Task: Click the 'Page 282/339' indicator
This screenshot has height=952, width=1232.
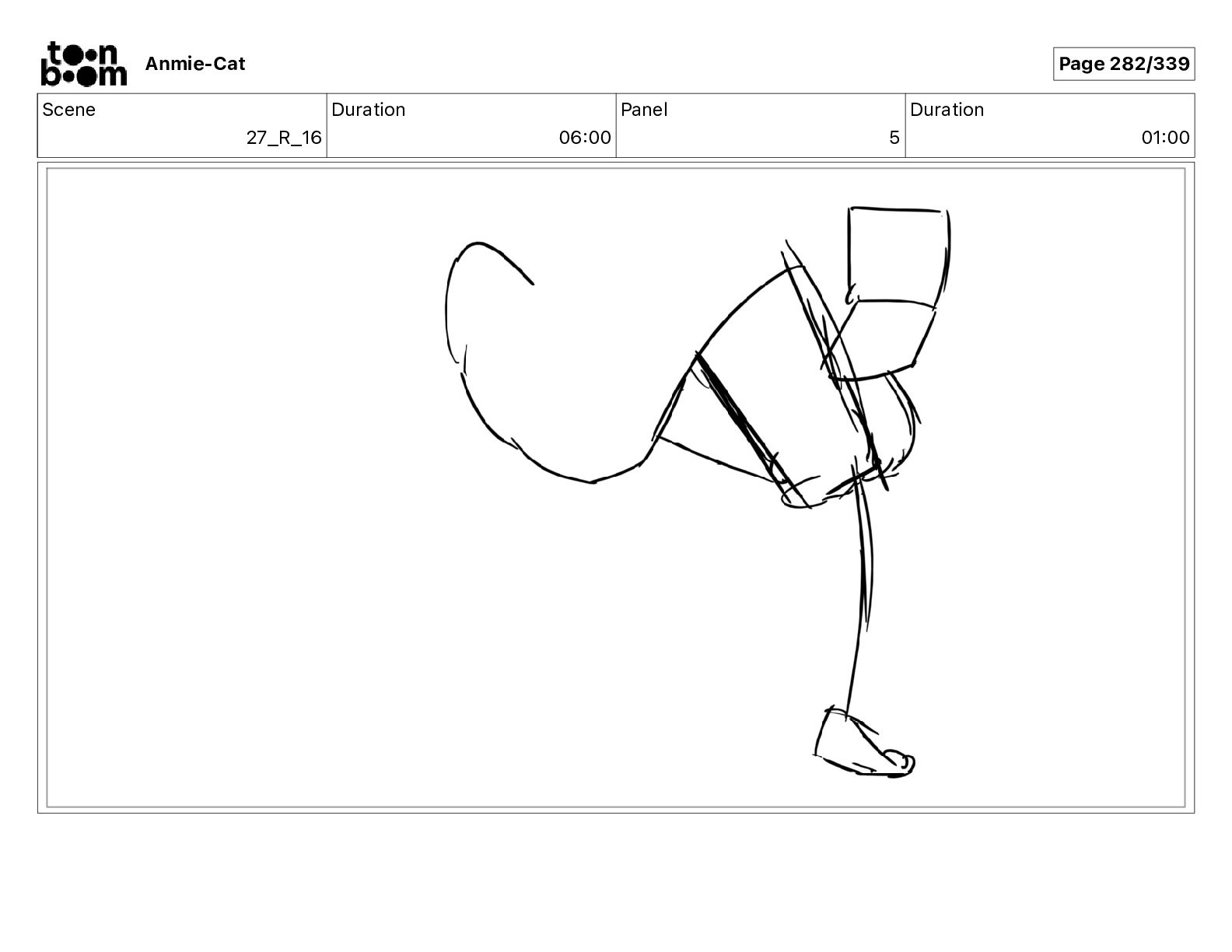Action: (1124, 64)
